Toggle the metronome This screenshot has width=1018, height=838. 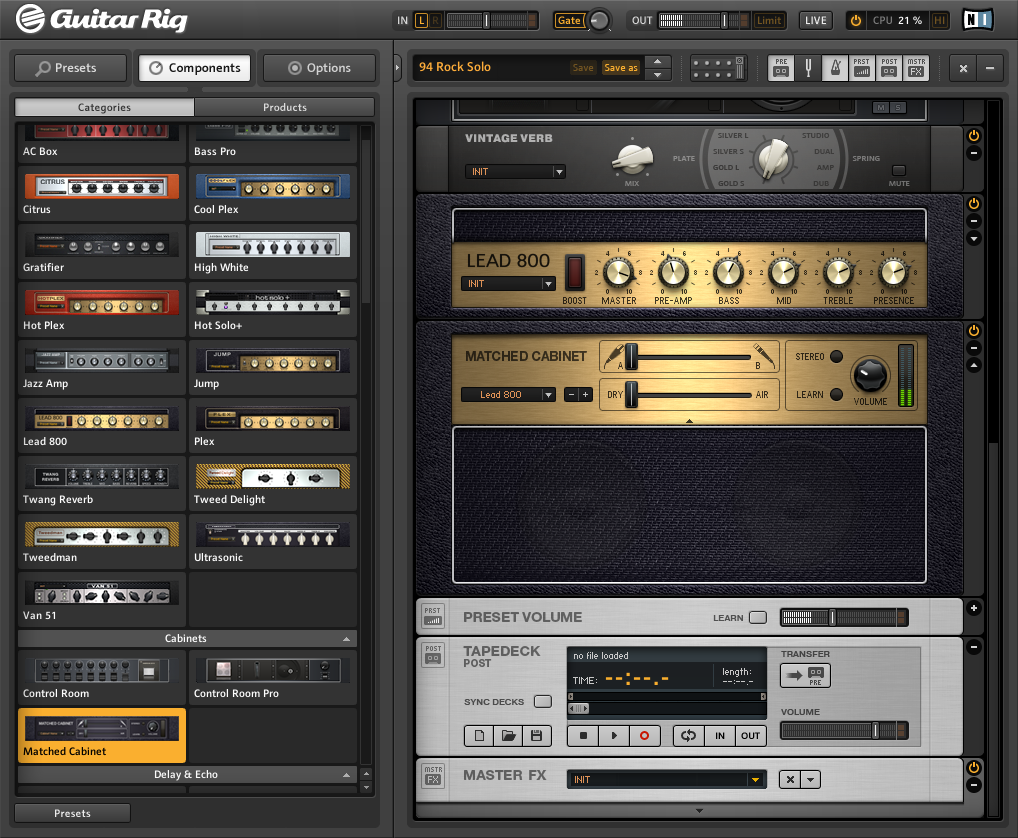click(835, 68)
